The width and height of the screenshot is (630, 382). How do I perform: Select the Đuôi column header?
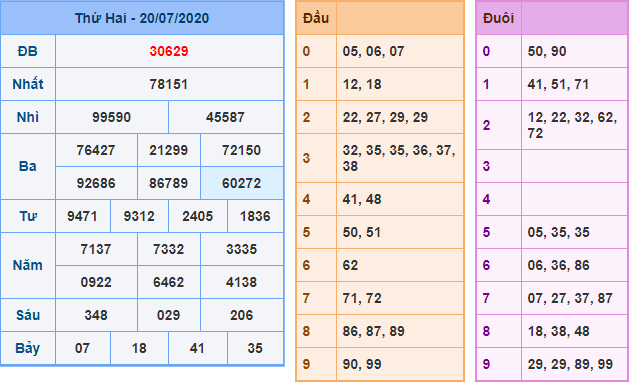[498, 18]
